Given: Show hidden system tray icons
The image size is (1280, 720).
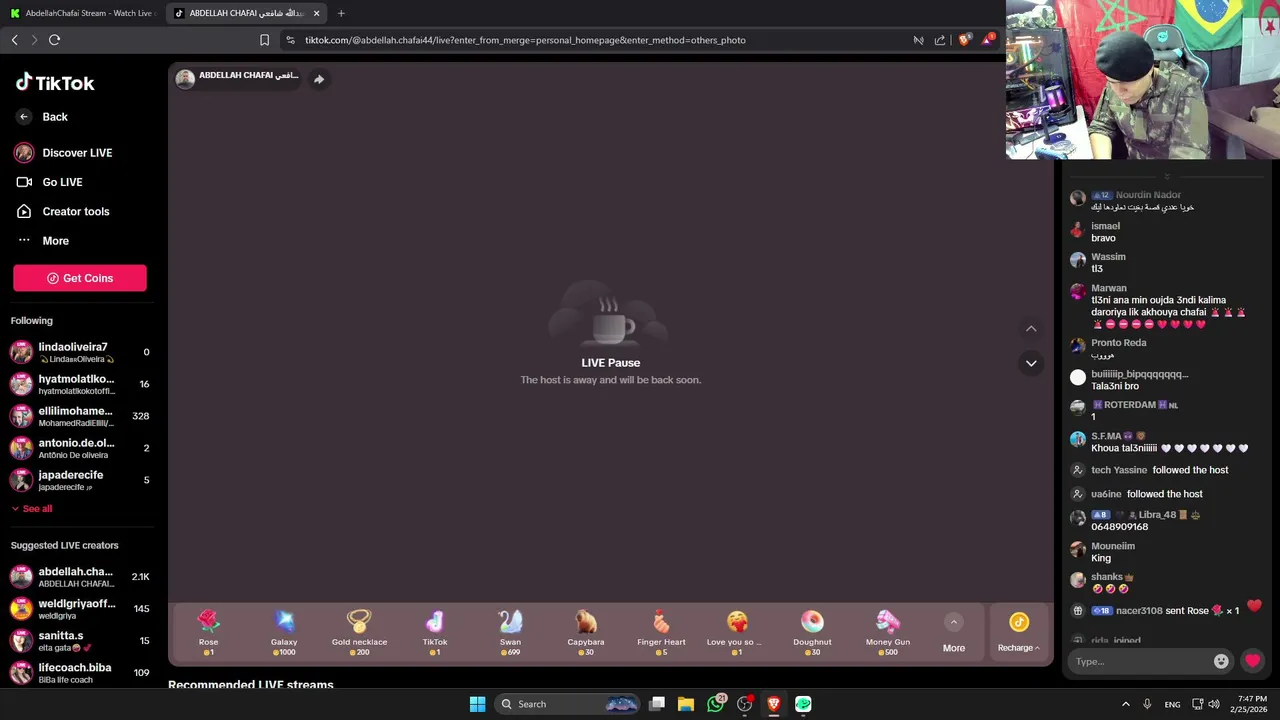Looking at the screenshot, I should pyautogui.click(x=1125, y=704).
